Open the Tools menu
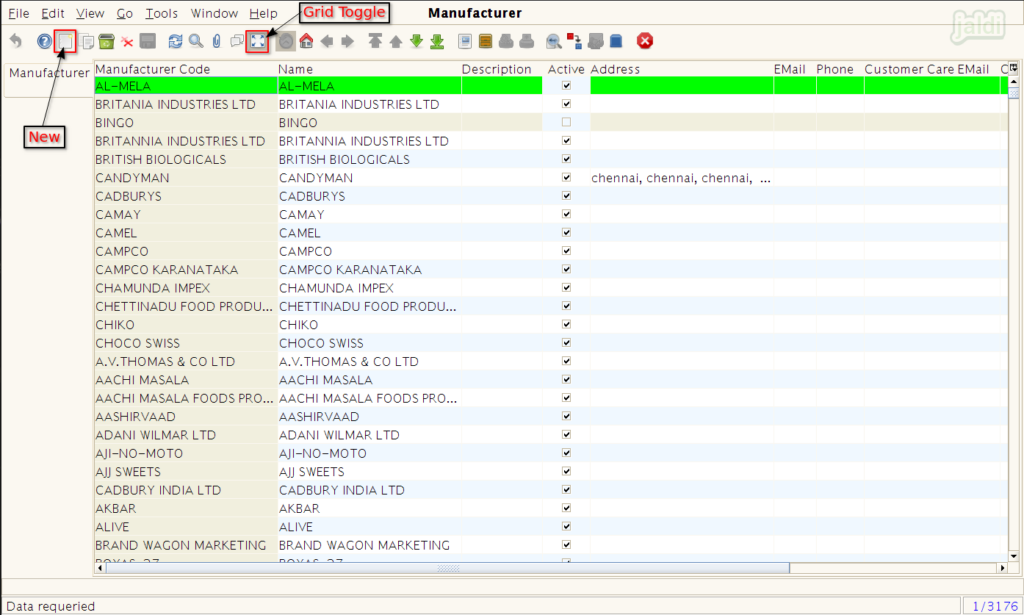The width and height of the screenshot is (1024, 615). click(161, 13)
